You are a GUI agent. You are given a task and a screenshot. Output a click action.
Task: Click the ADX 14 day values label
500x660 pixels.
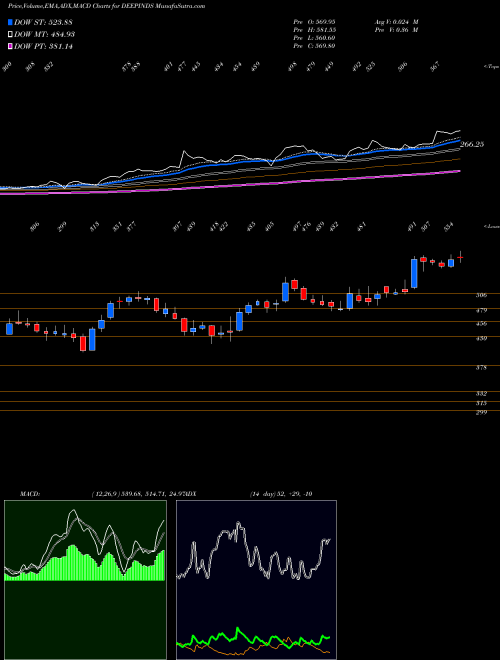pos(280,494)
